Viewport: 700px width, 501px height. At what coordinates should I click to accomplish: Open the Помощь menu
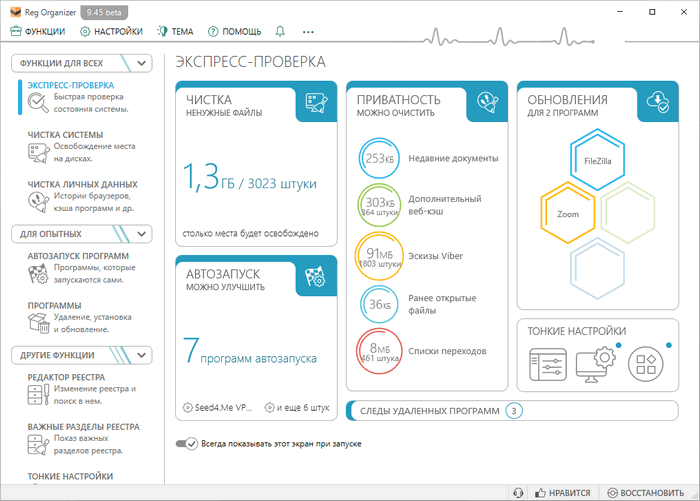click(234, 31)
